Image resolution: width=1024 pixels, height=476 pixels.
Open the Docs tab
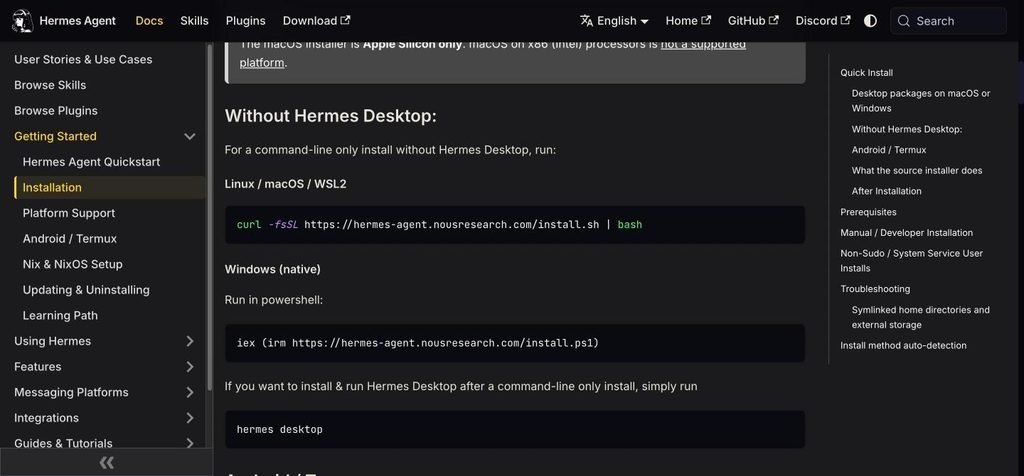tap(149, 21)
